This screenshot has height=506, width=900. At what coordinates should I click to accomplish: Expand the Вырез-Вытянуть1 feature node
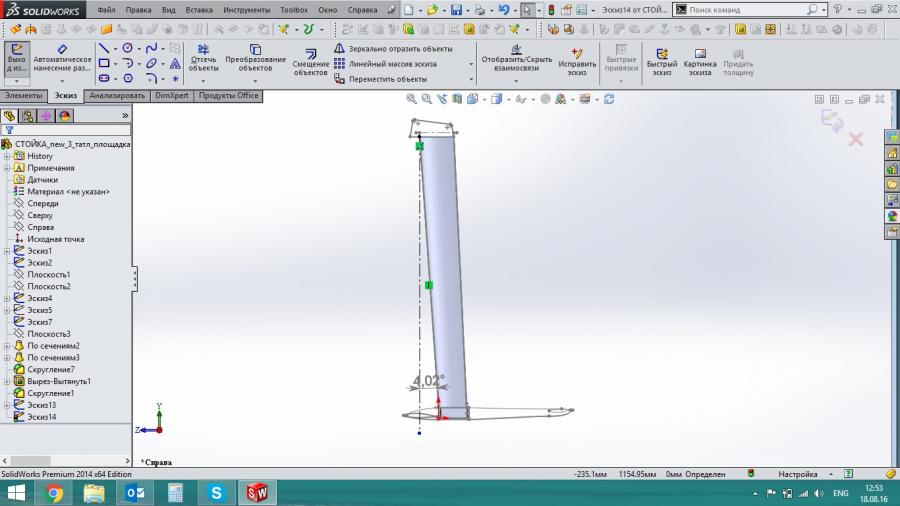7,382
